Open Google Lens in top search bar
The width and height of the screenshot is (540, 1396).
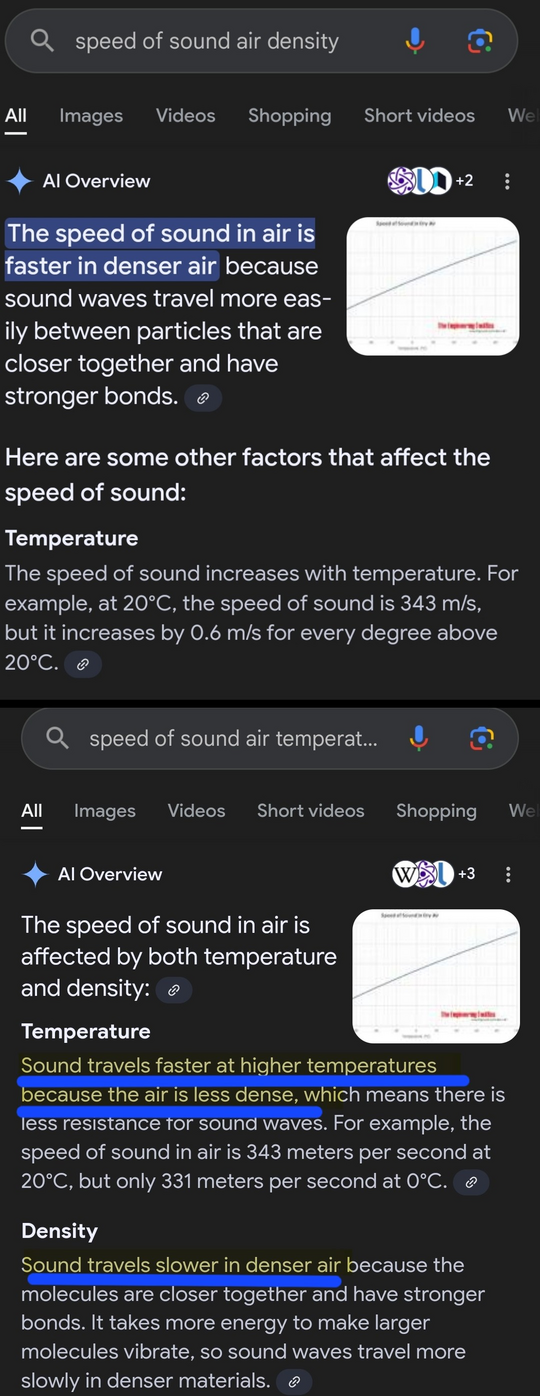pos(480,41)
